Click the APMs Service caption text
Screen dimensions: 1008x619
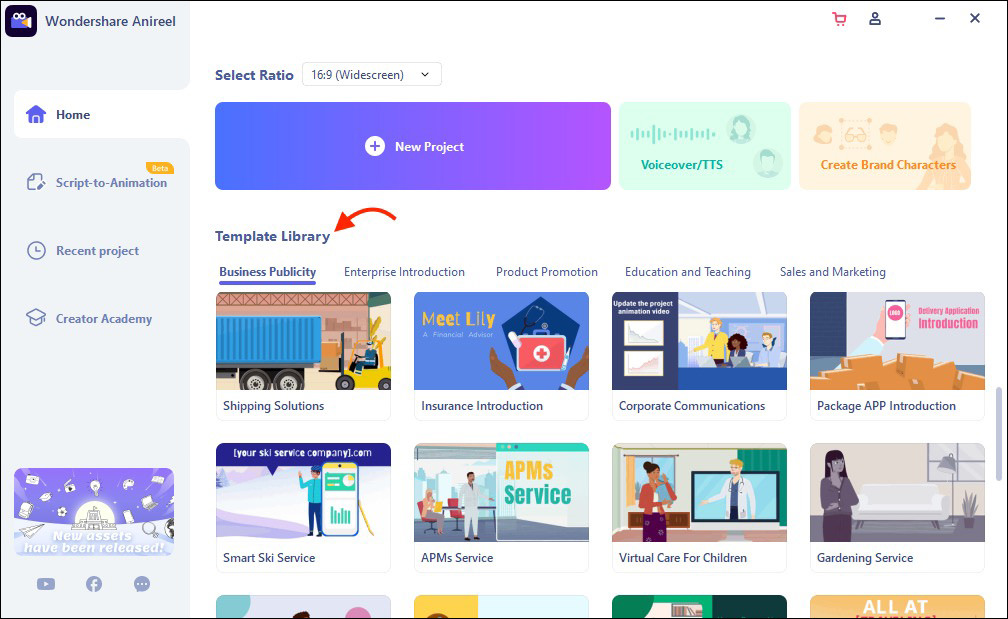[x=457, y=558]
